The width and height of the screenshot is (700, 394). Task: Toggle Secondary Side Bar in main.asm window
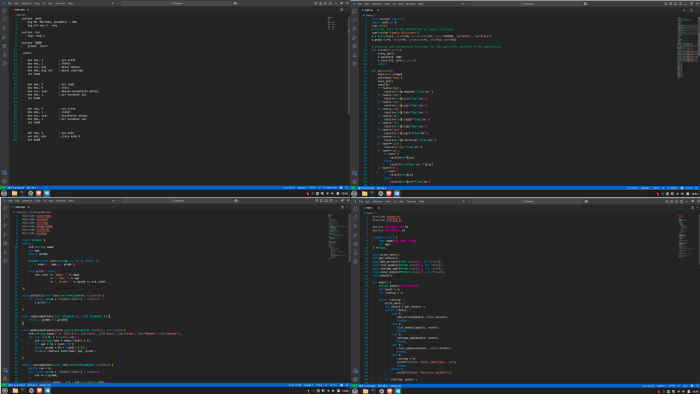(x=330, y=3)
